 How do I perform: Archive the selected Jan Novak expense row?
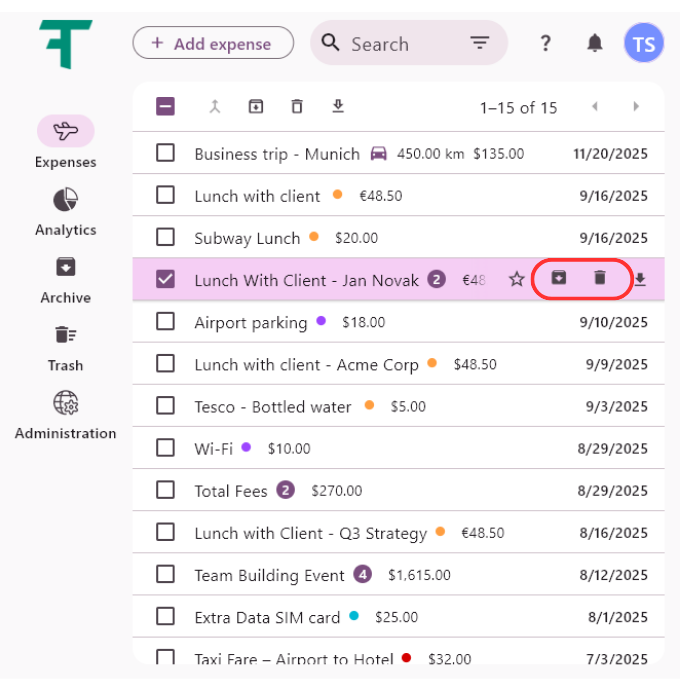point(559,279)
